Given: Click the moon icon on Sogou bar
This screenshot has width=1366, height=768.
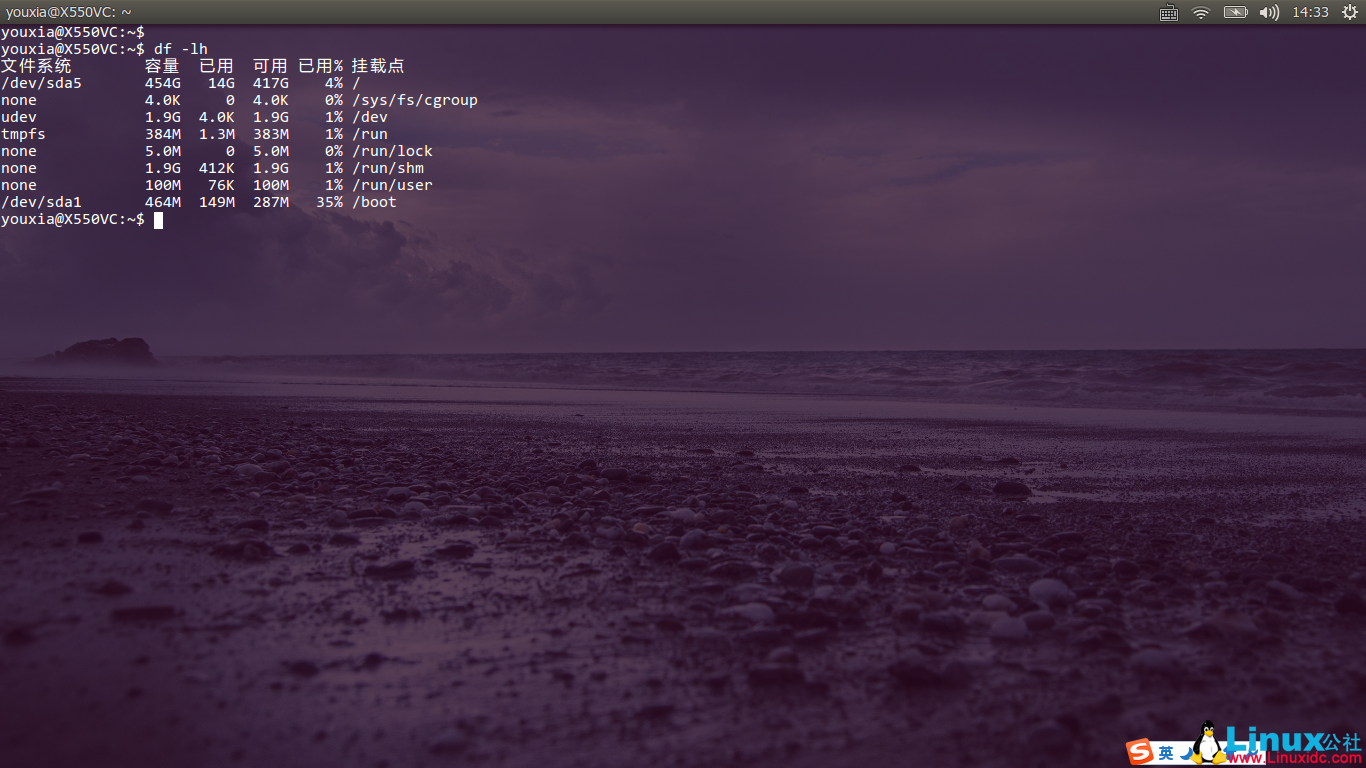Looking at the screenshot, I should coord(1186,752).
